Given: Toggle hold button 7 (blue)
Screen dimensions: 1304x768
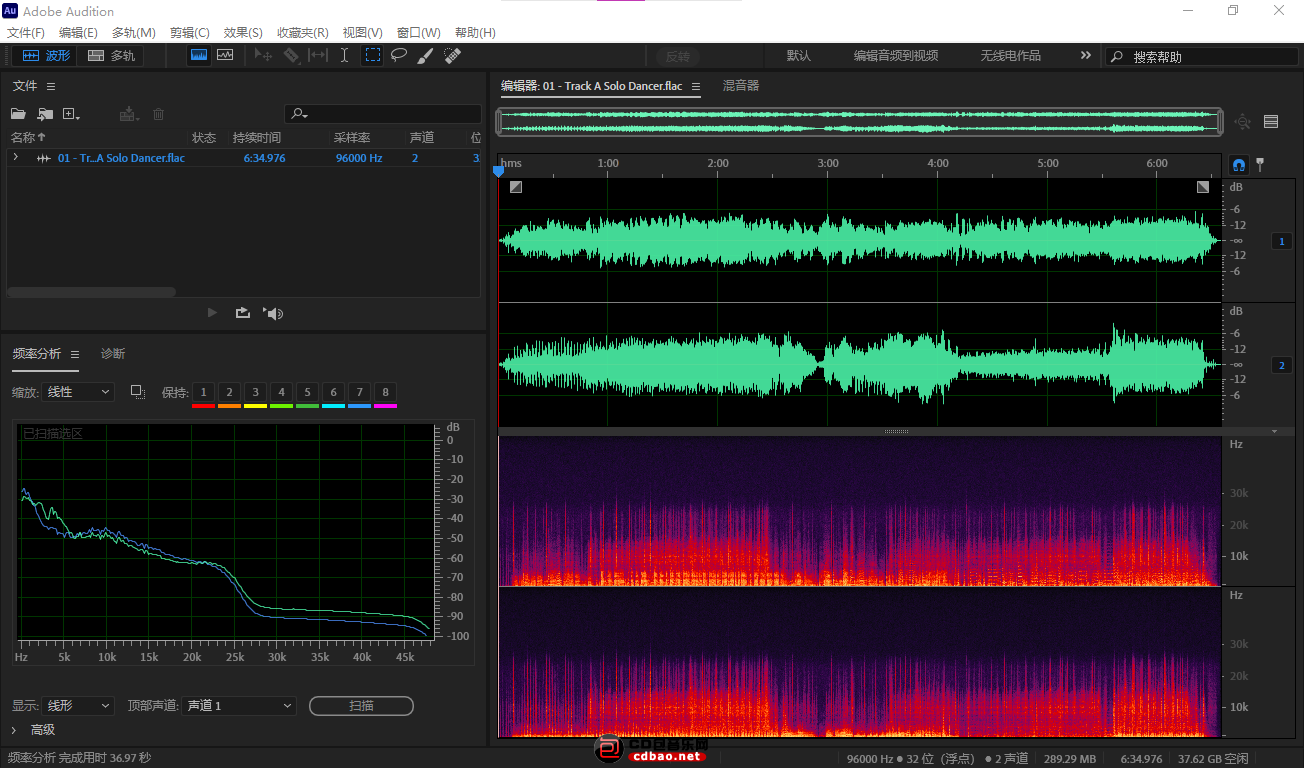Looking at the screenshot, I should (359, 393).
